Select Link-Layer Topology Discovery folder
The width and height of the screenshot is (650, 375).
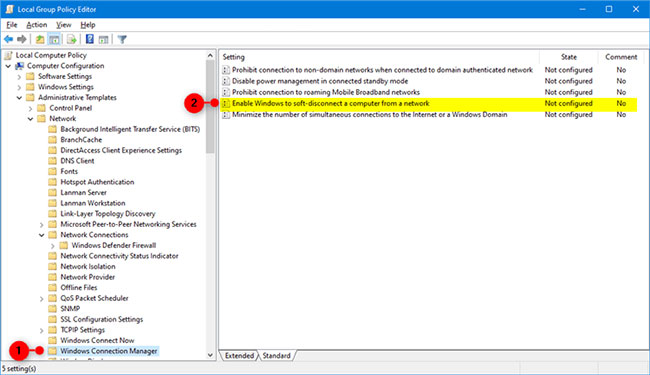coord(108,214)
